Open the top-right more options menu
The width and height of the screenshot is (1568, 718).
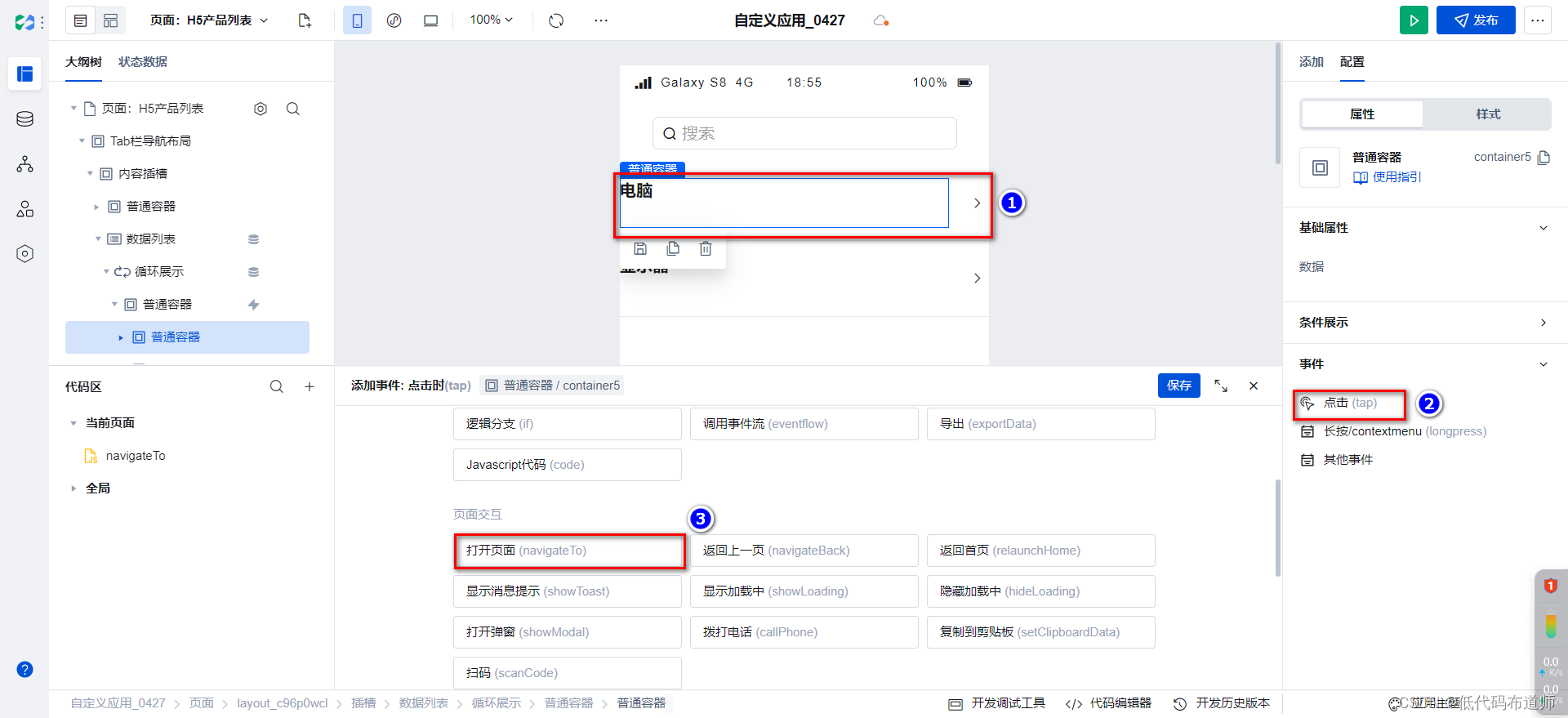(x=1538, y=20)
